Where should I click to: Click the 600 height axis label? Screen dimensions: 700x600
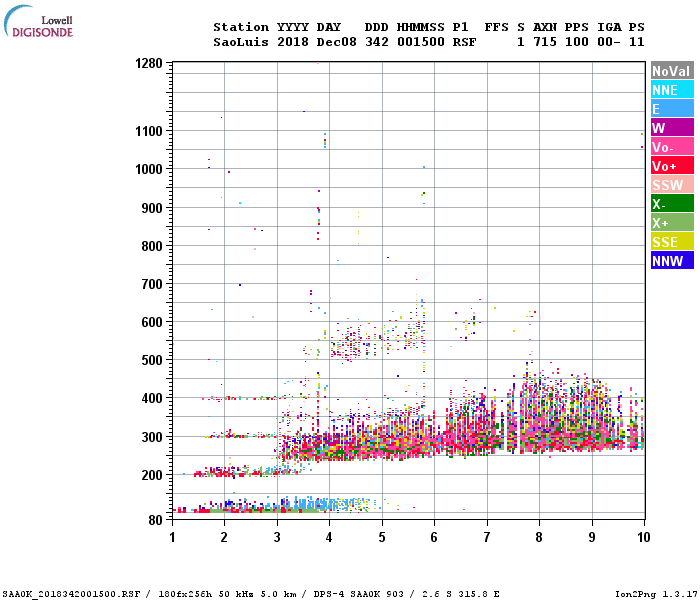152,322
